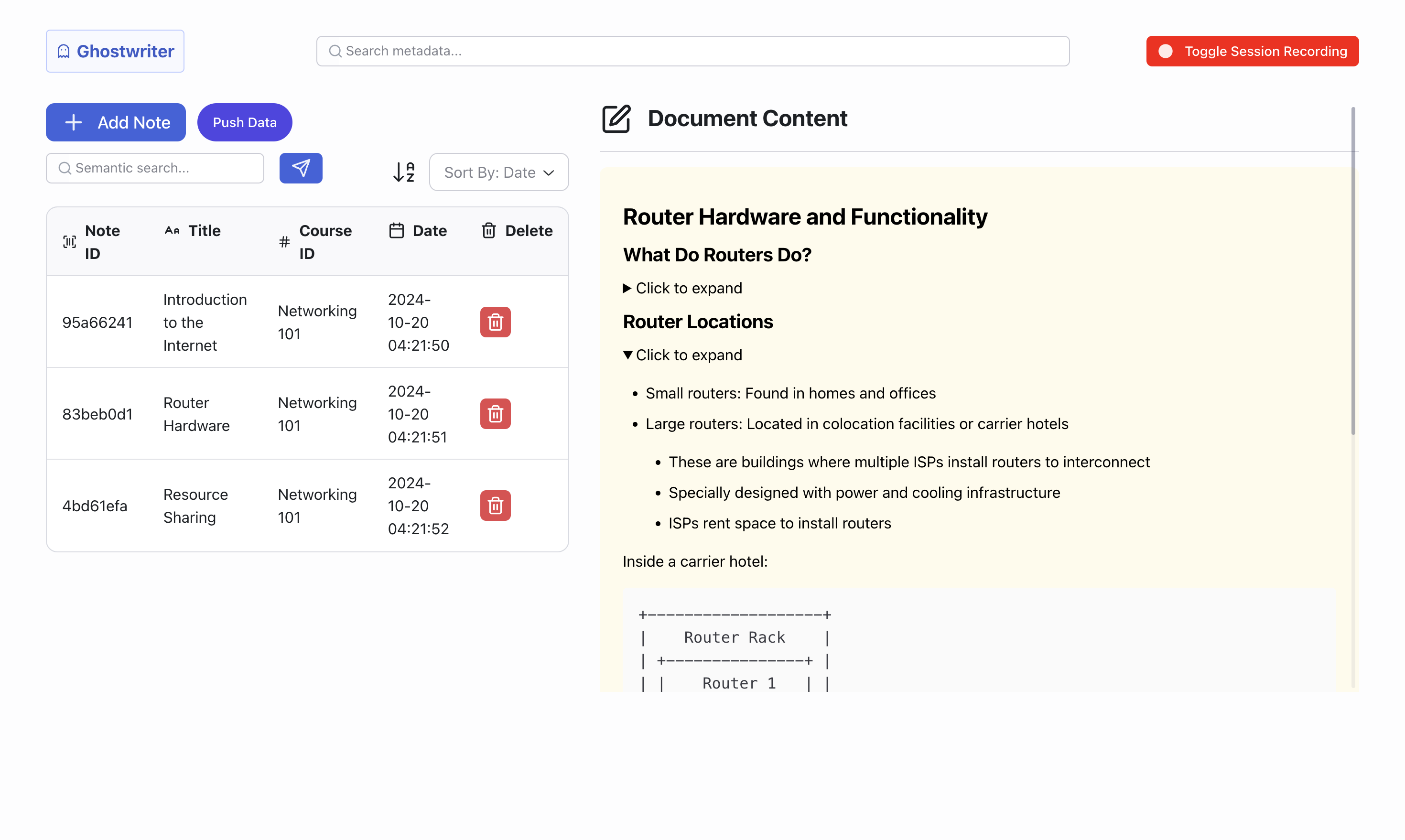The height and width of the screenshot is (840, 1405).
Task: Delete the Router Hardware note
Action: point(495,414)
